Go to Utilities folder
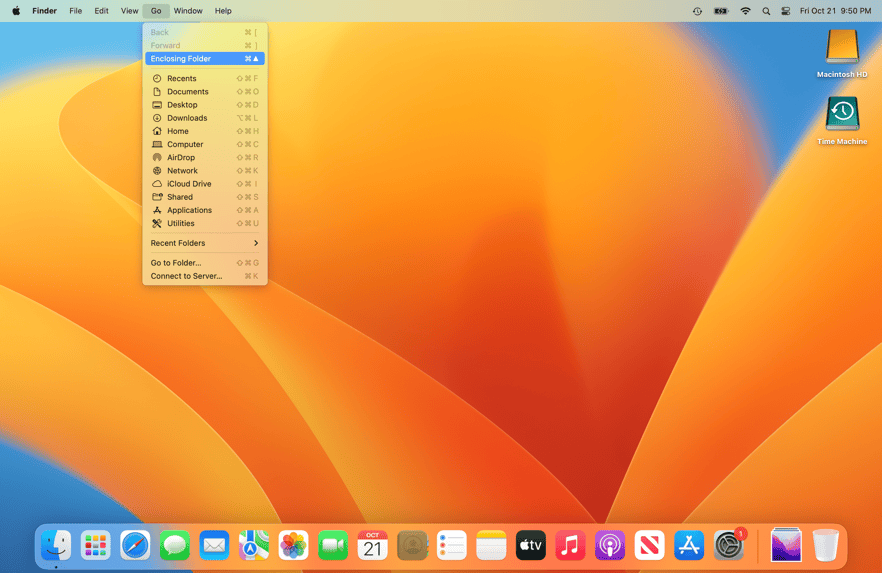 coord(205,223)
